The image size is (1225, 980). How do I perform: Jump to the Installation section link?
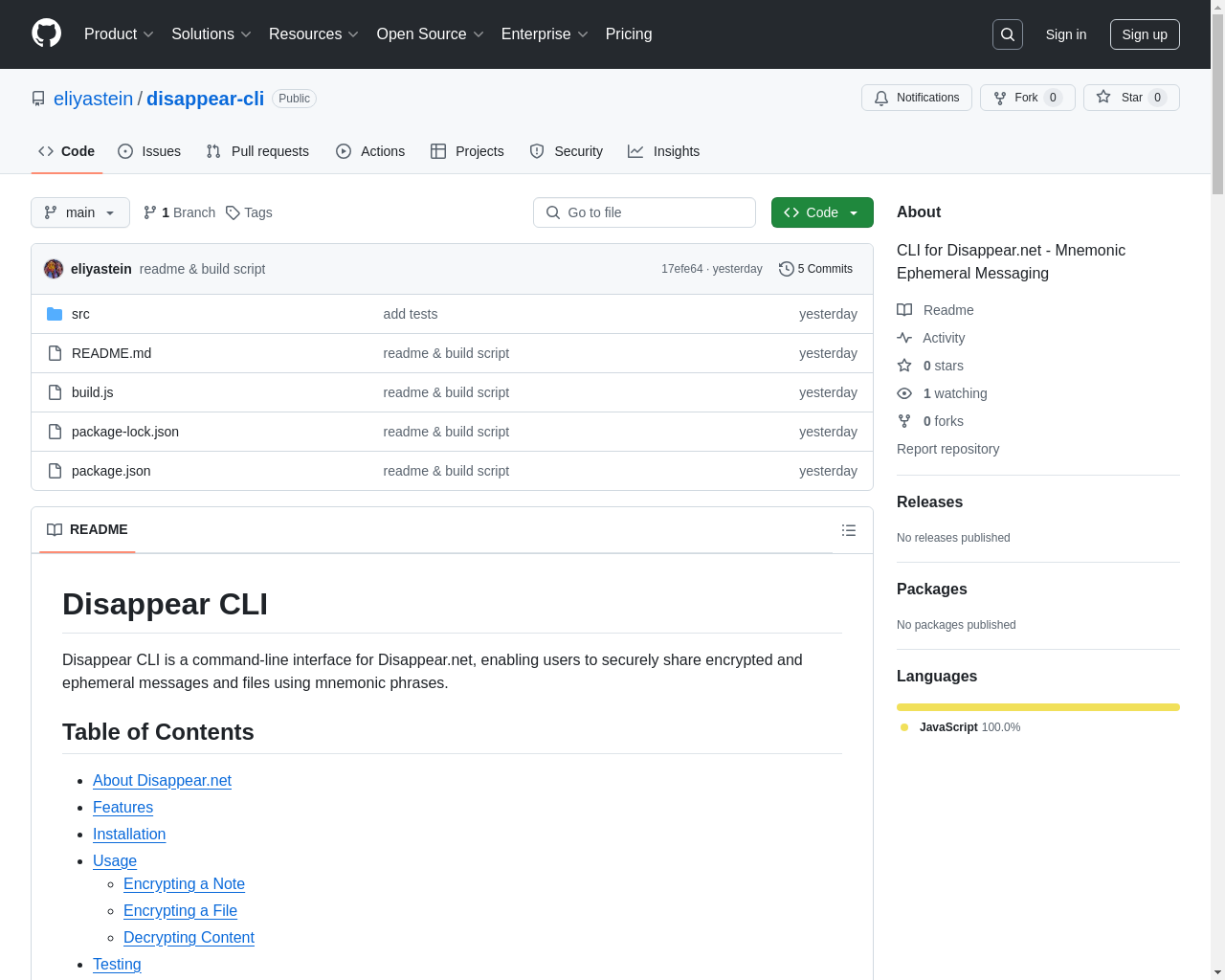click(129, 835)
